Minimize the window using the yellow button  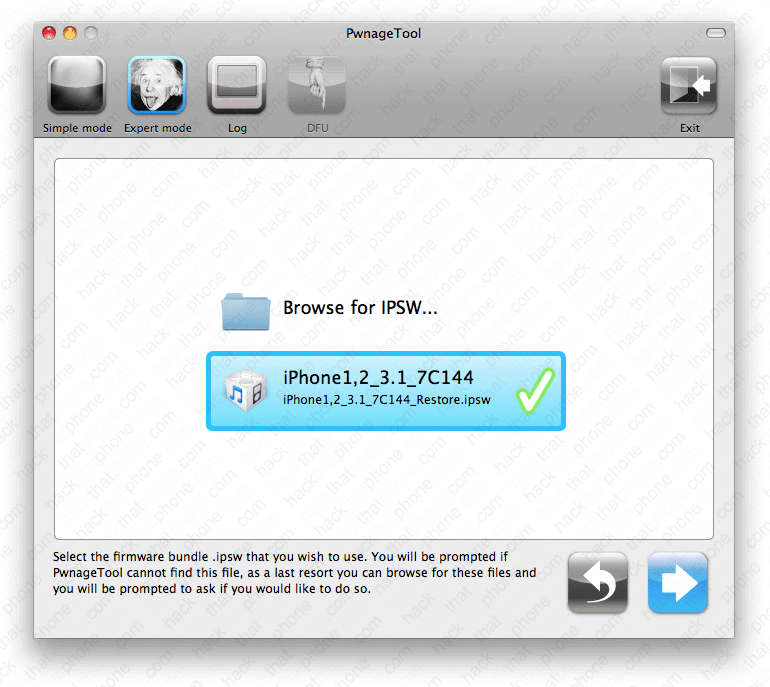pyautogui.click(x=70, y=33)
